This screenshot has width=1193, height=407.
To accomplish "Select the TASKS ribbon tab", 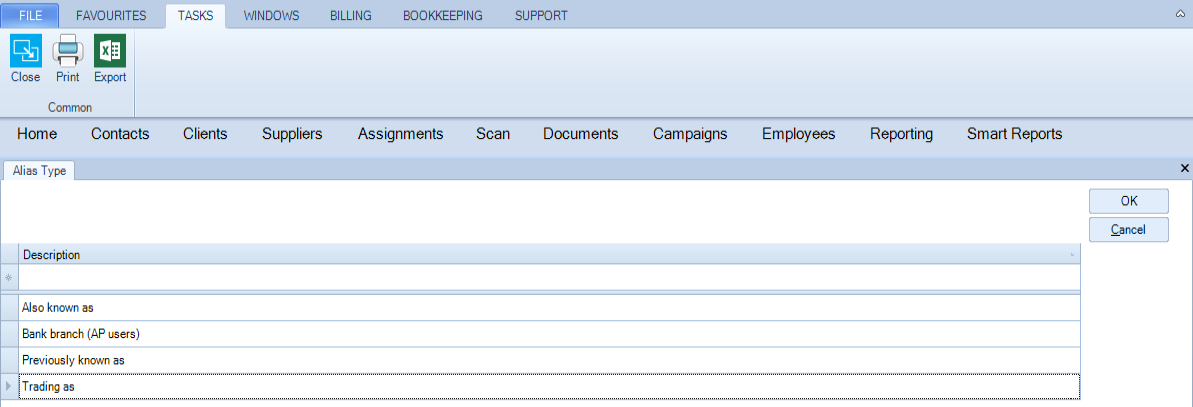I will coord(196,15).
